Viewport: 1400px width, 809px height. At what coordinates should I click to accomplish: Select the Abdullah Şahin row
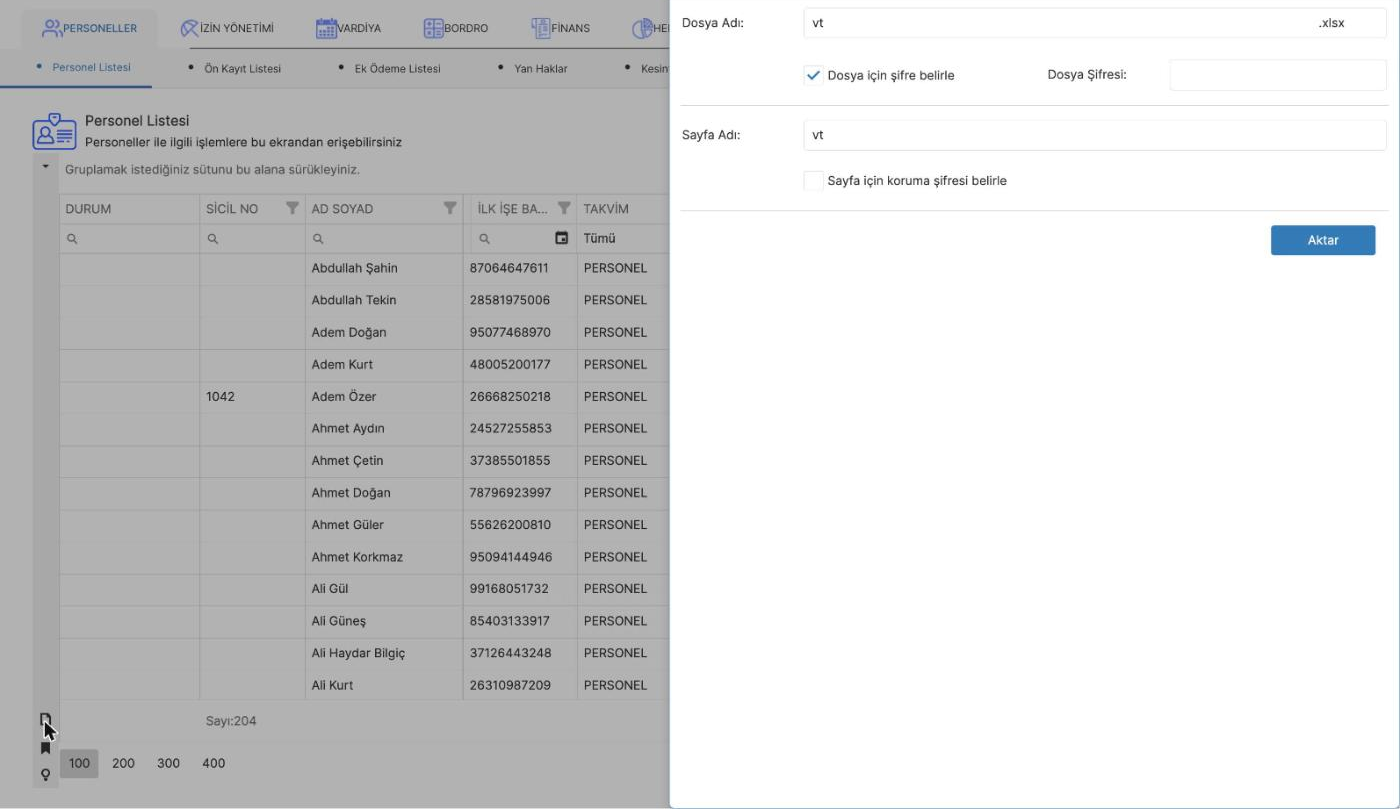pyautogui.click(x=364, y=268)
